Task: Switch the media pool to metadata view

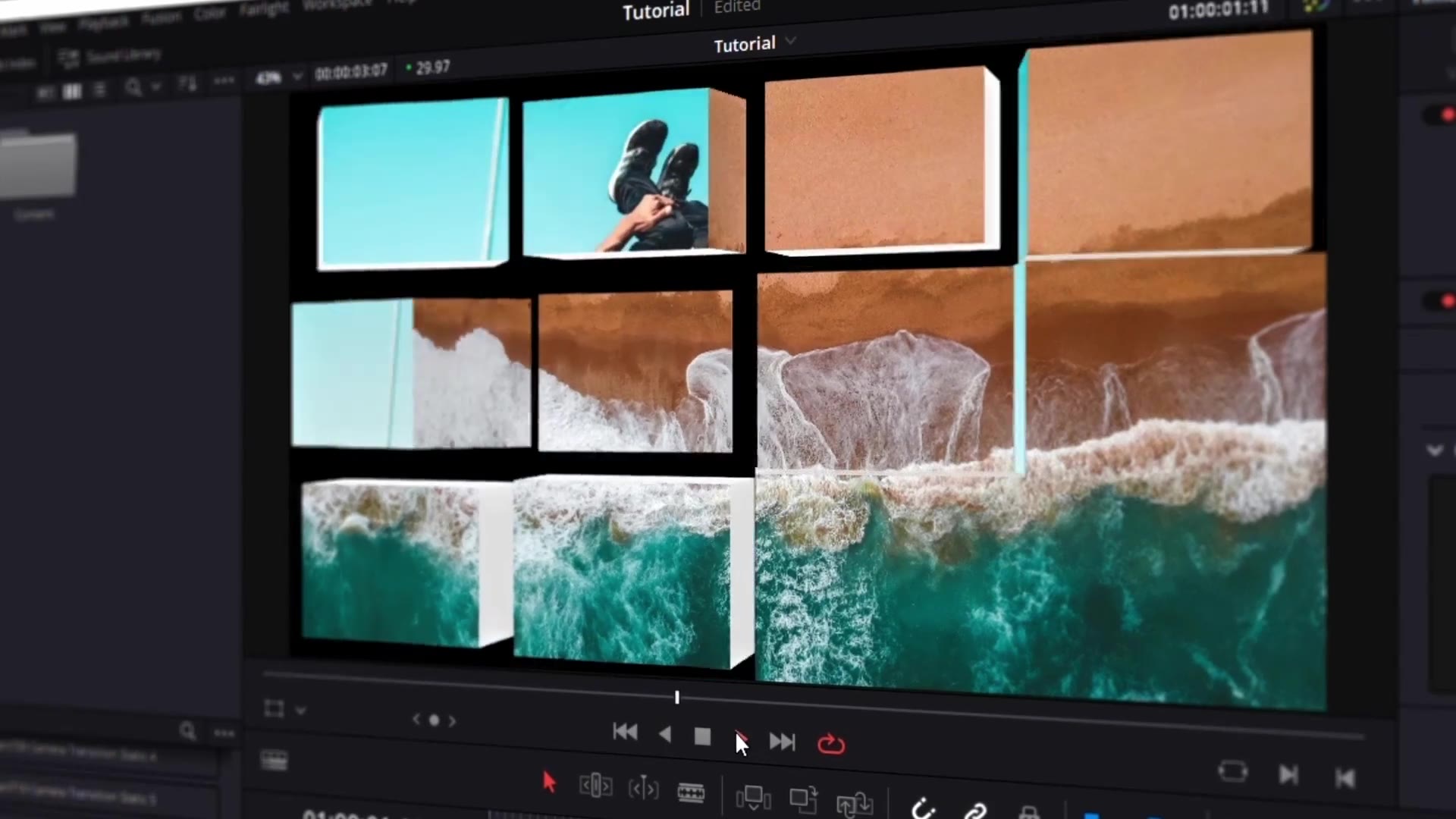Action: [x=45, y=93]
